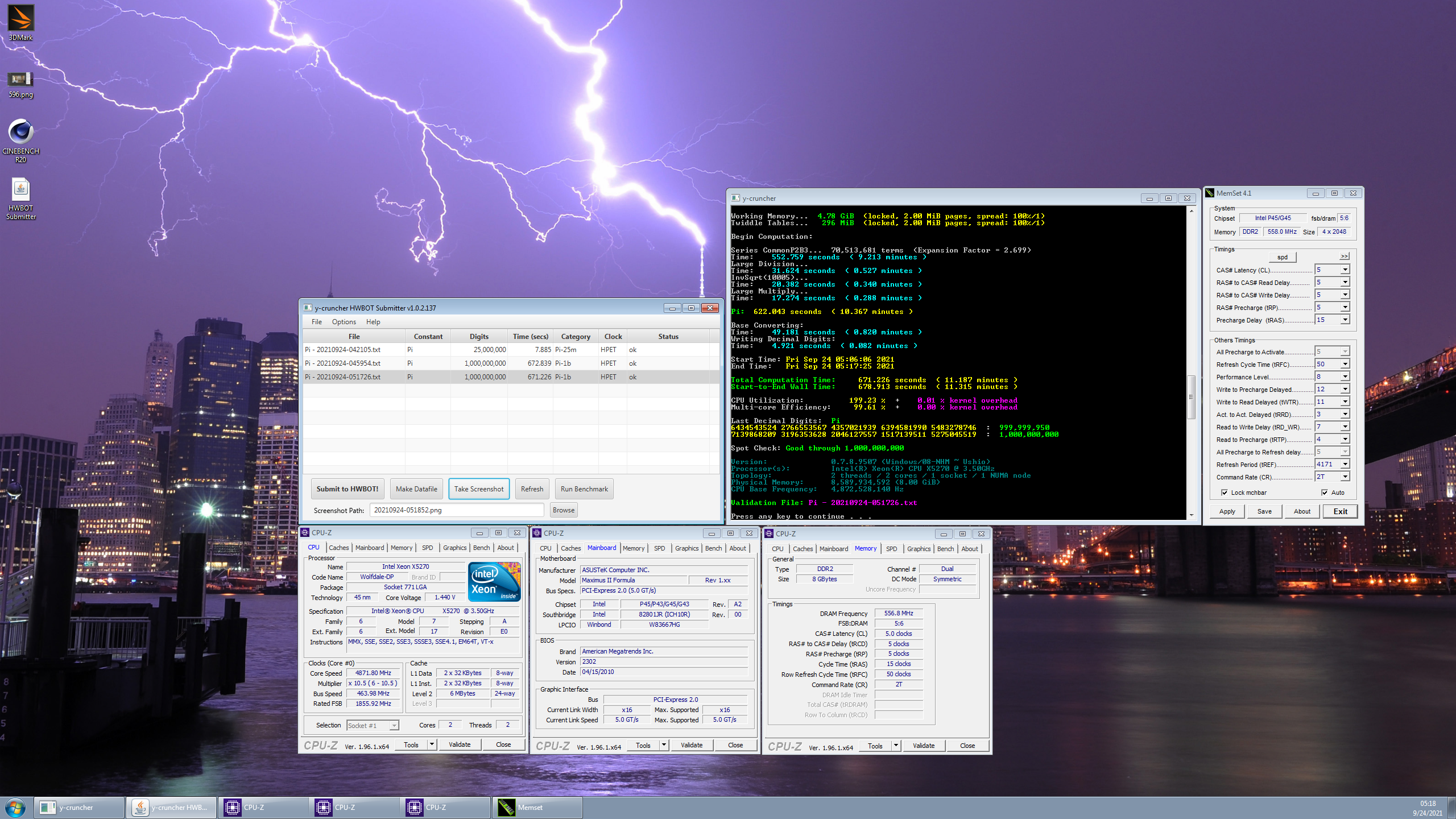Open the RAS# to CAS# Read Delay dropdown
This screenshot has height=819, width=1456.
1345,283
